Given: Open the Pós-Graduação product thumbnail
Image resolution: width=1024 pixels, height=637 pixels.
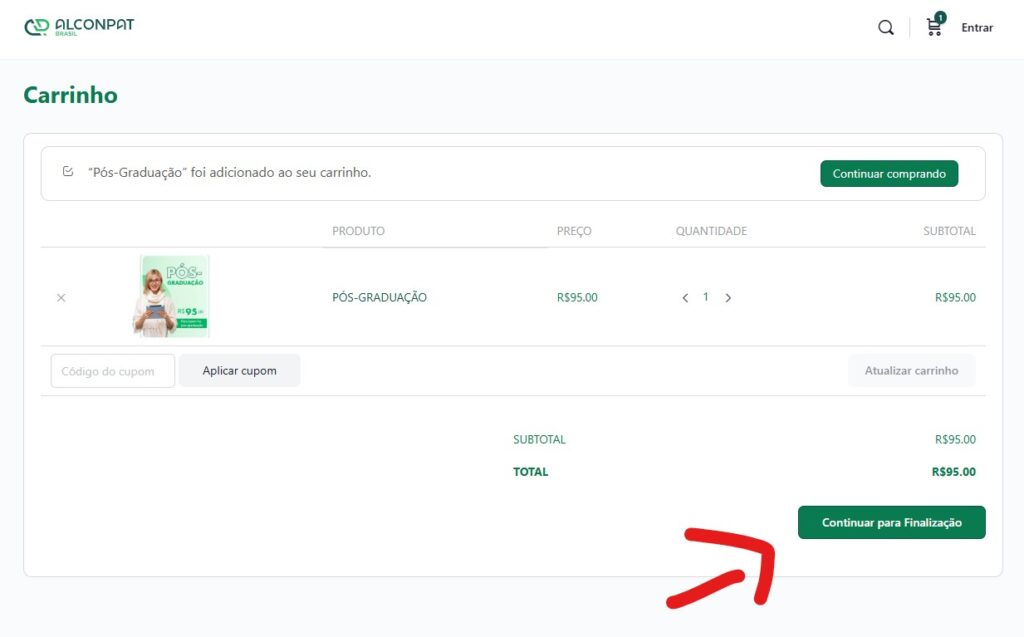Looking at the screenshot, I should (171, 296).
